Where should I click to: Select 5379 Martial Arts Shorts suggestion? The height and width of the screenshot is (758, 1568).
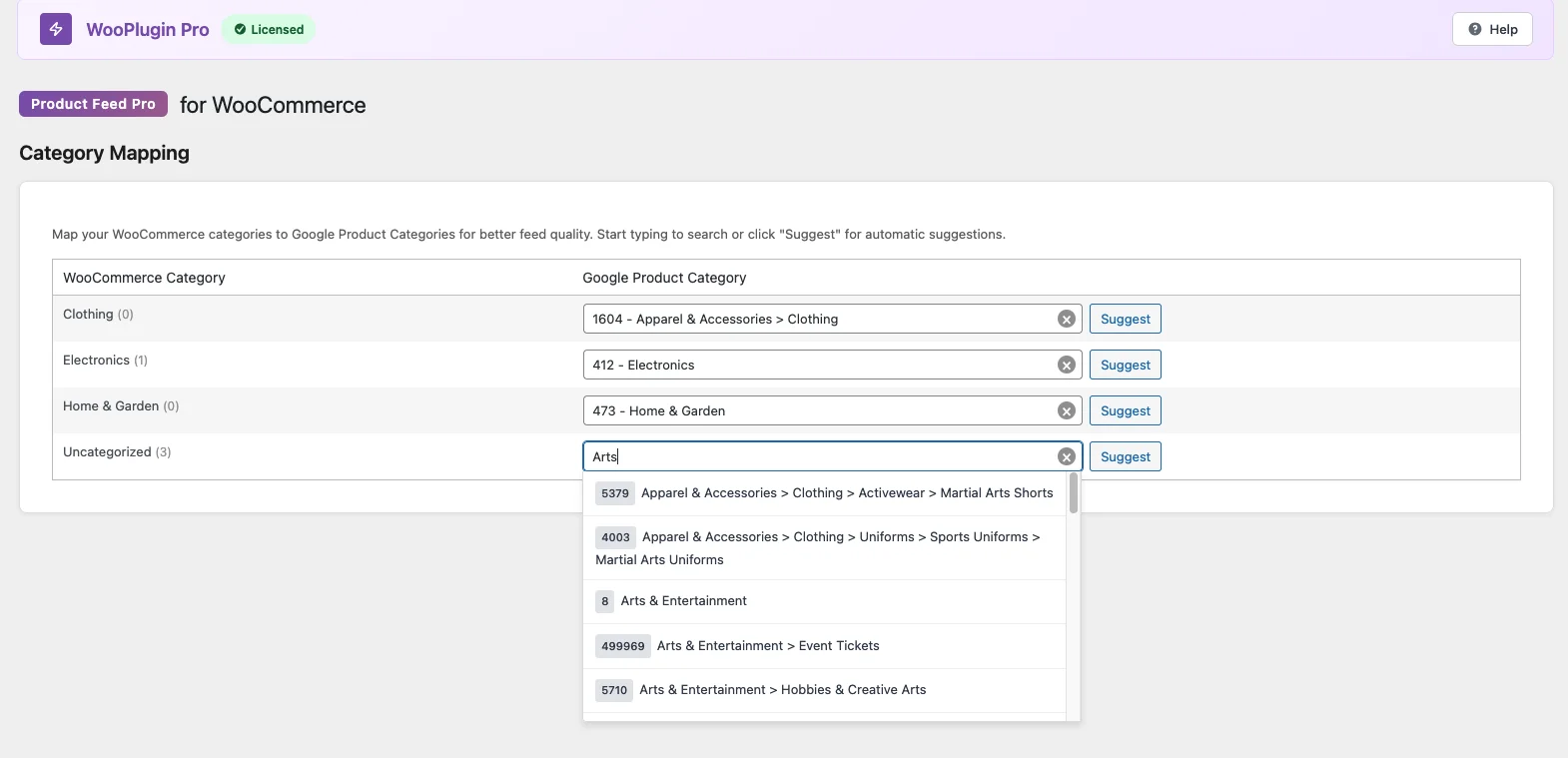pos(825,493)
